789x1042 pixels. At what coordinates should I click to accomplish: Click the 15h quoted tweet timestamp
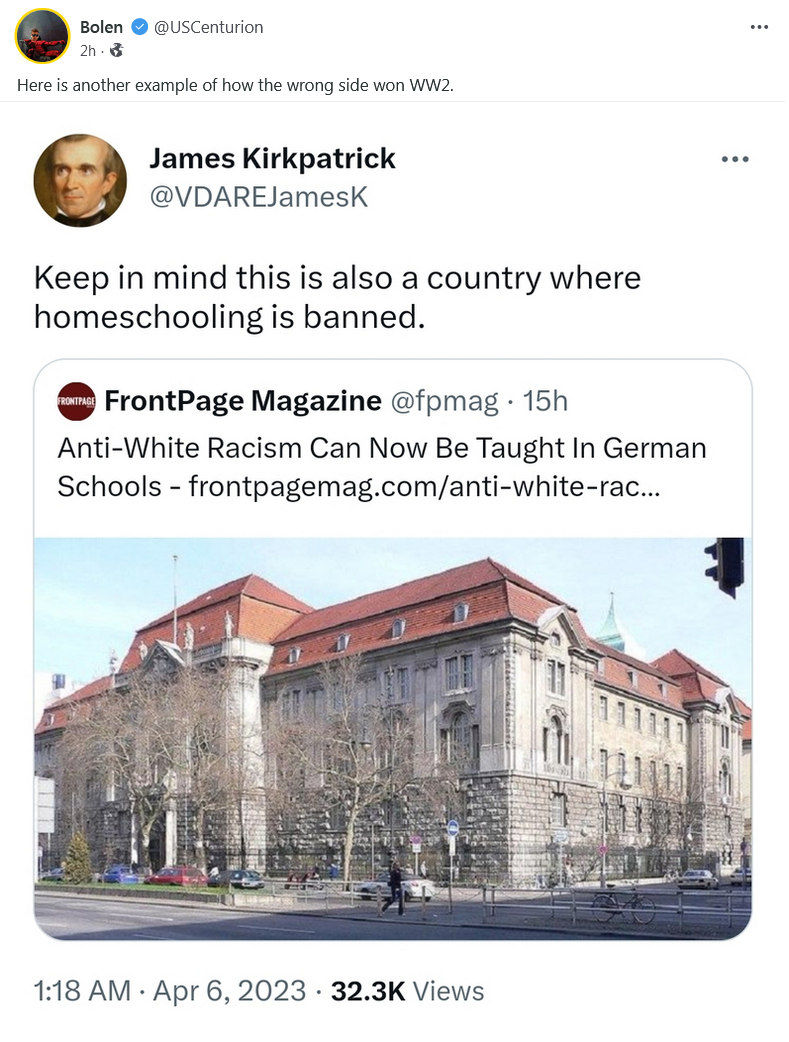(x=545, y=401)
